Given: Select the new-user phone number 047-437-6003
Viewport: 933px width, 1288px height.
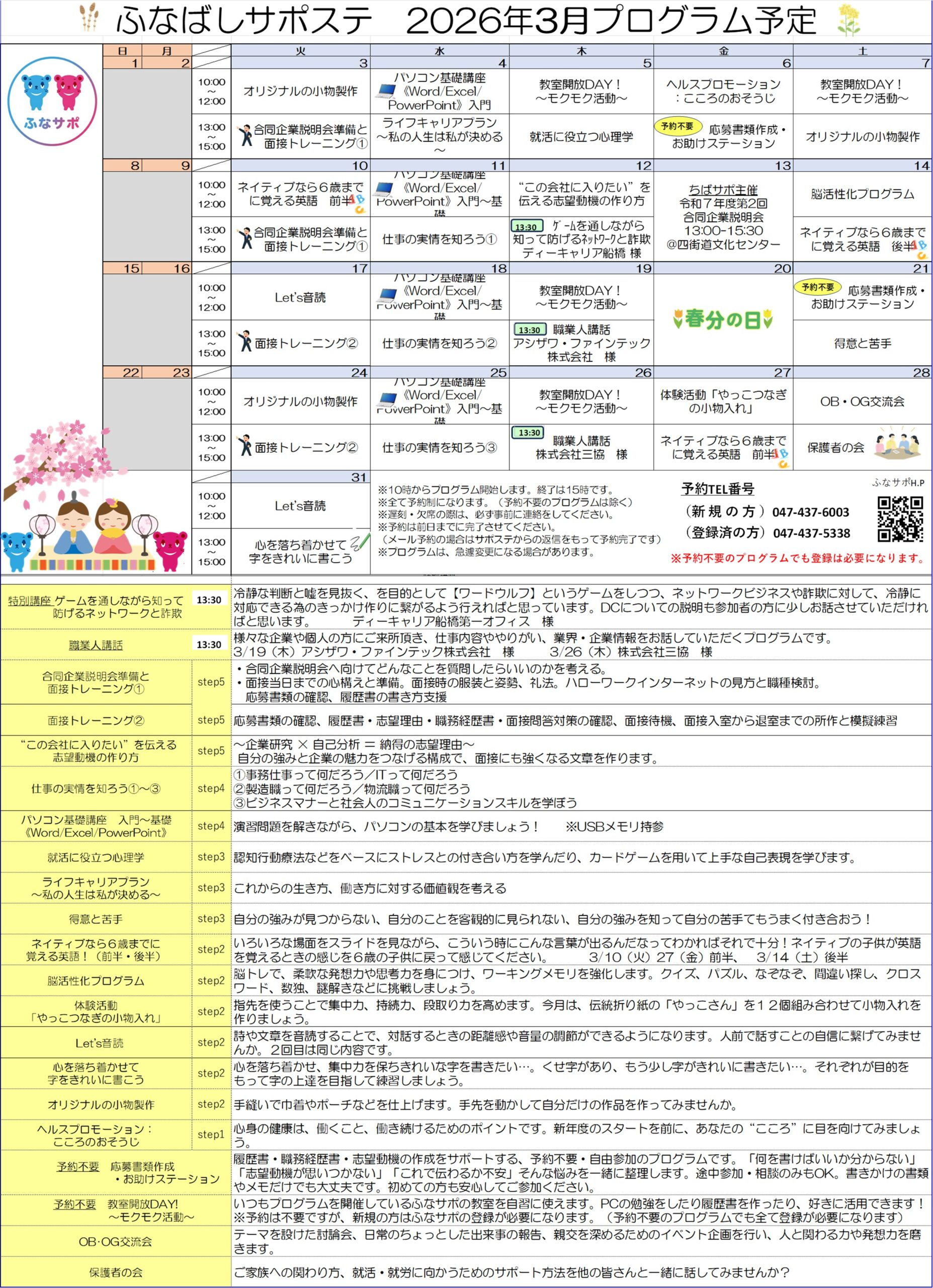Looking at the screenshot, I should pos(810,512).
